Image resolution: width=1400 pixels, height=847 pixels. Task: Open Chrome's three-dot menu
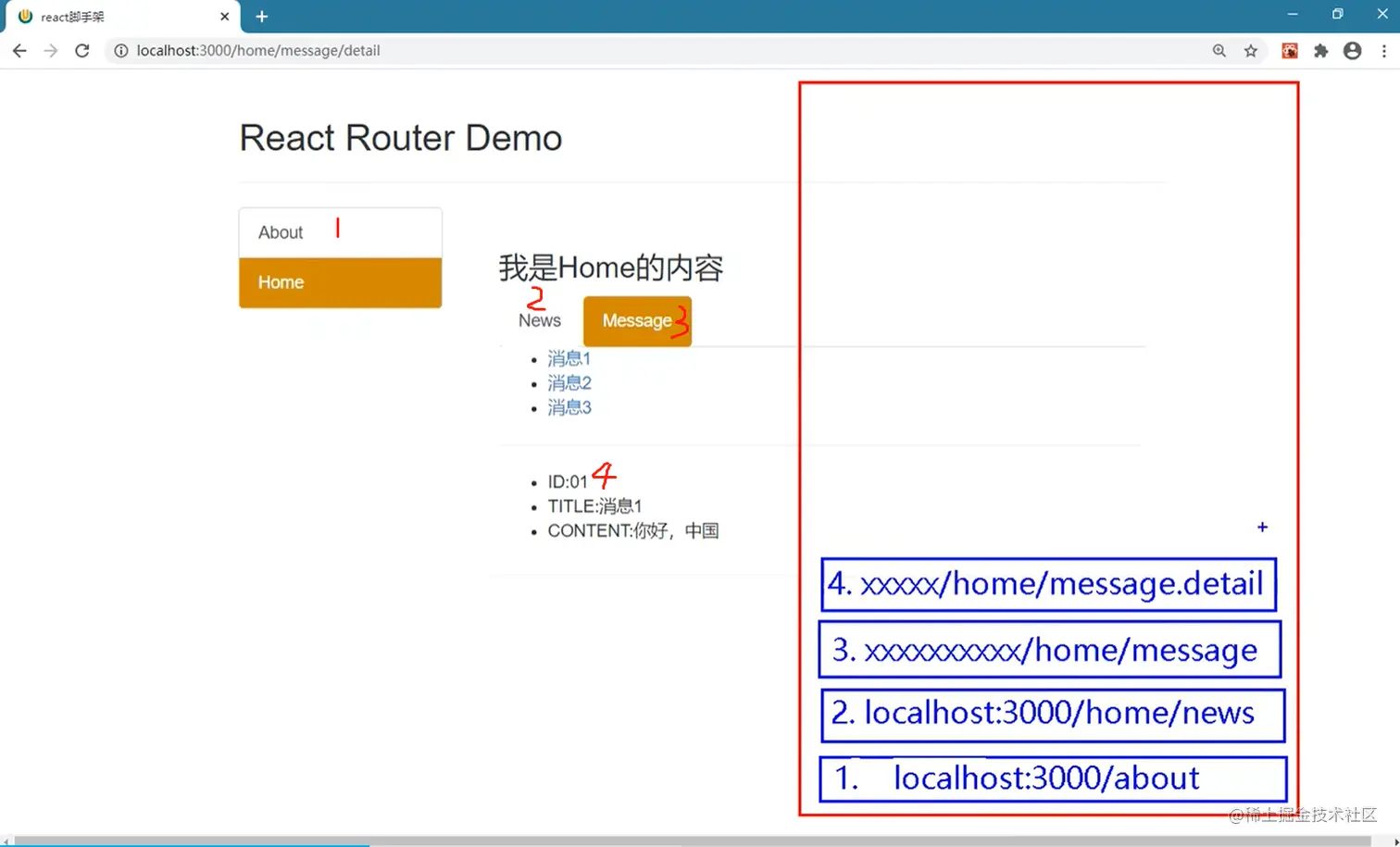click(x=1384, y=51)
